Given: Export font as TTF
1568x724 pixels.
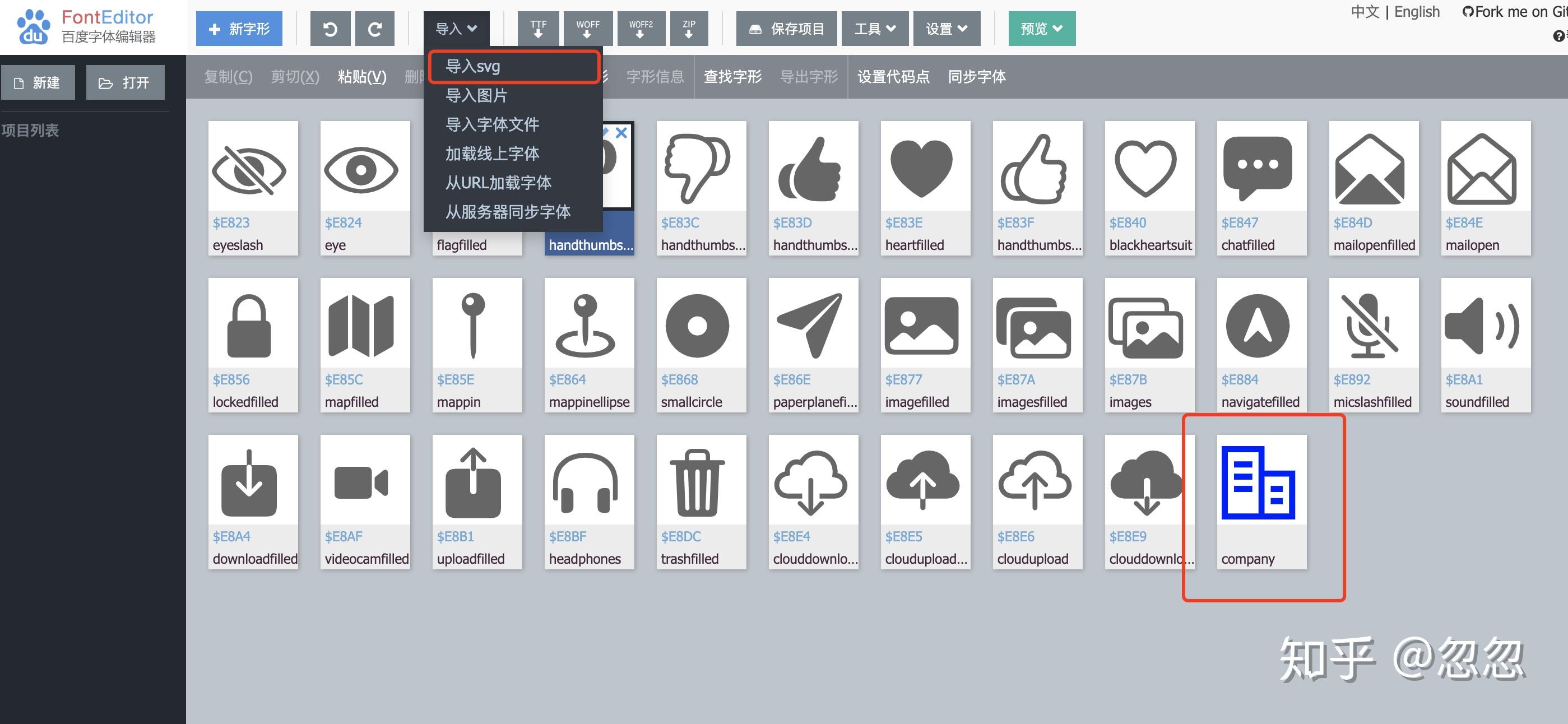Looking at the screenshot, I should 538,28.
